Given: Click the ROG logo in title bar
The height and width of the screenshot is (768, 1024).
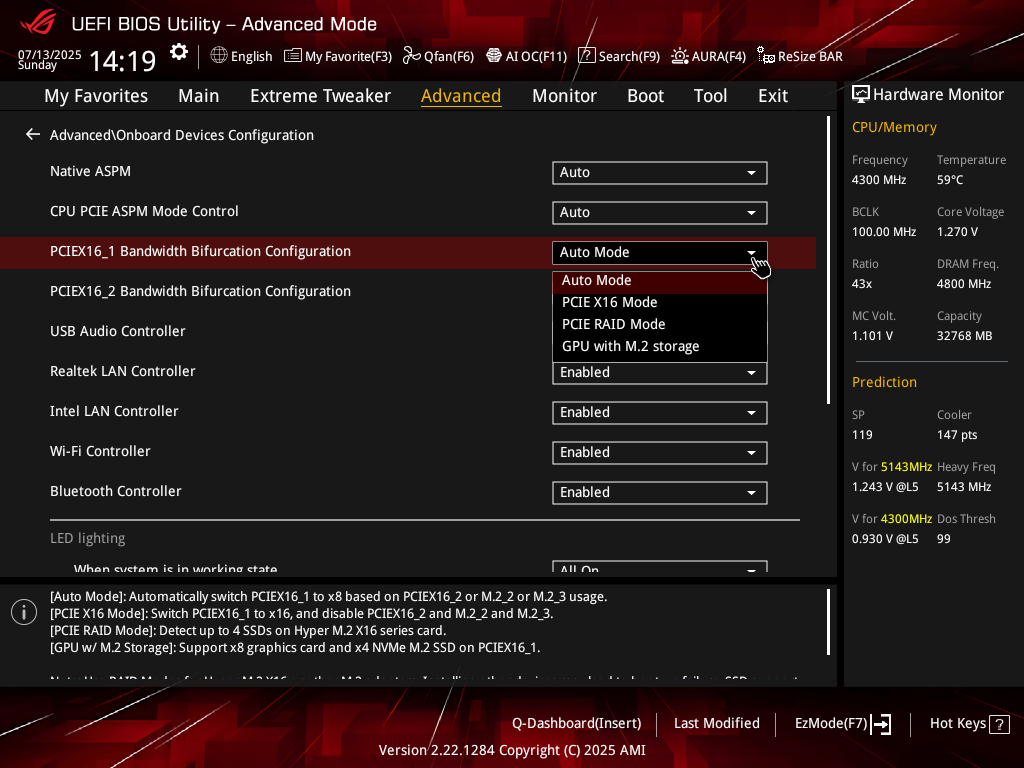Looking at the screenshot, I should point(38,22).
